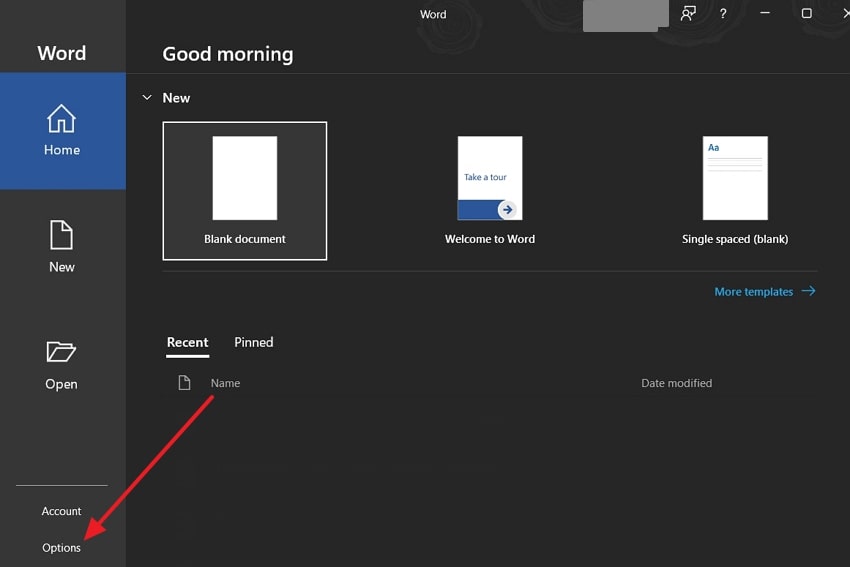Switch to the Pinned tab
850x567 pixels.
(x=253, y=342)
